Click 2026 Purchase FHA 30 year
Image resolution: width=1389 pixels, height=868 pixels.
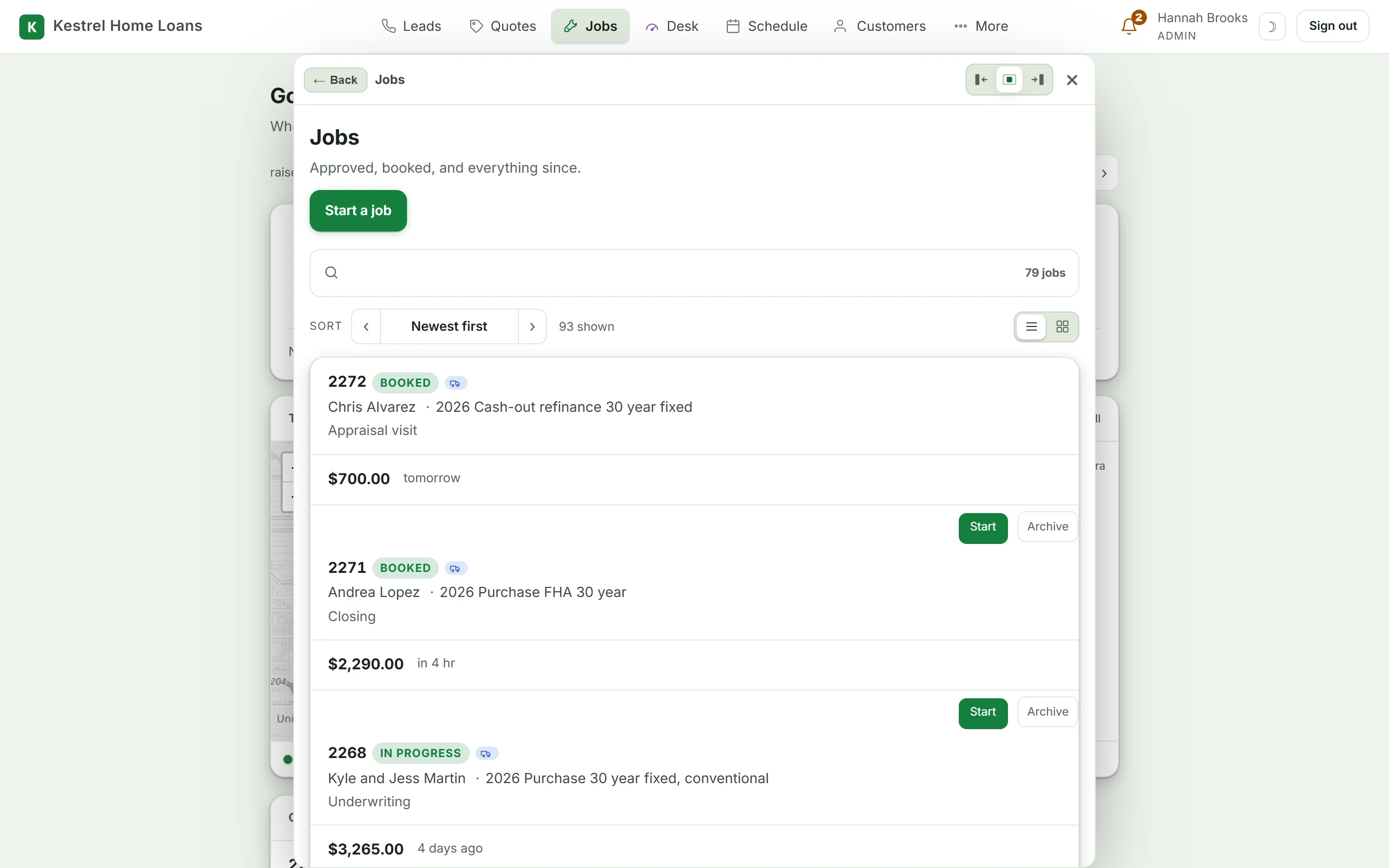coord(532,593)
